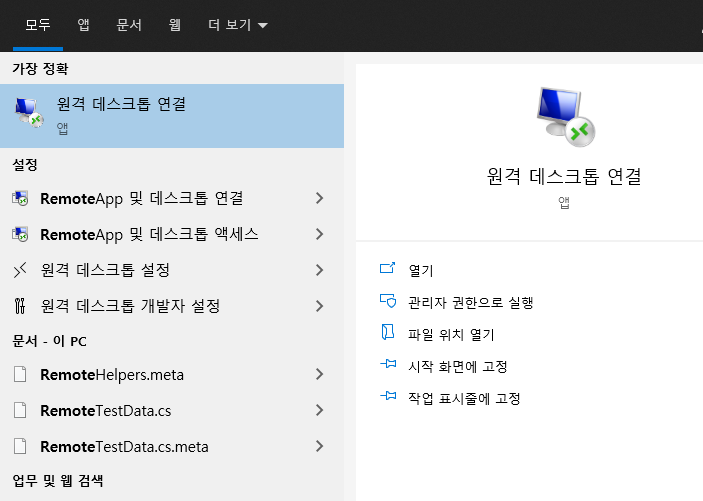Expand 원격 데스크톱 개발자 설정 chevron
The height and width of the screenshot is (501, 703).
click(x=319, y=306)
